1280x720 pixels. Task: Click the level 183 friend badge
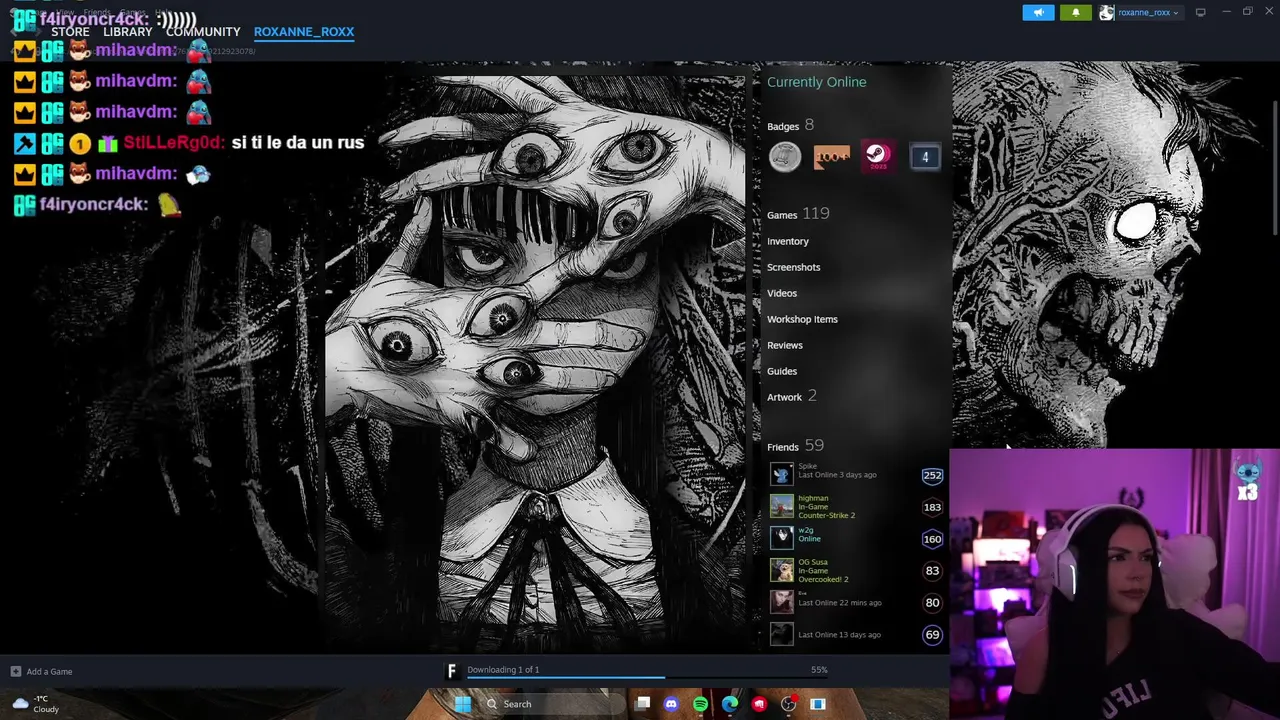tap(932, 507)
